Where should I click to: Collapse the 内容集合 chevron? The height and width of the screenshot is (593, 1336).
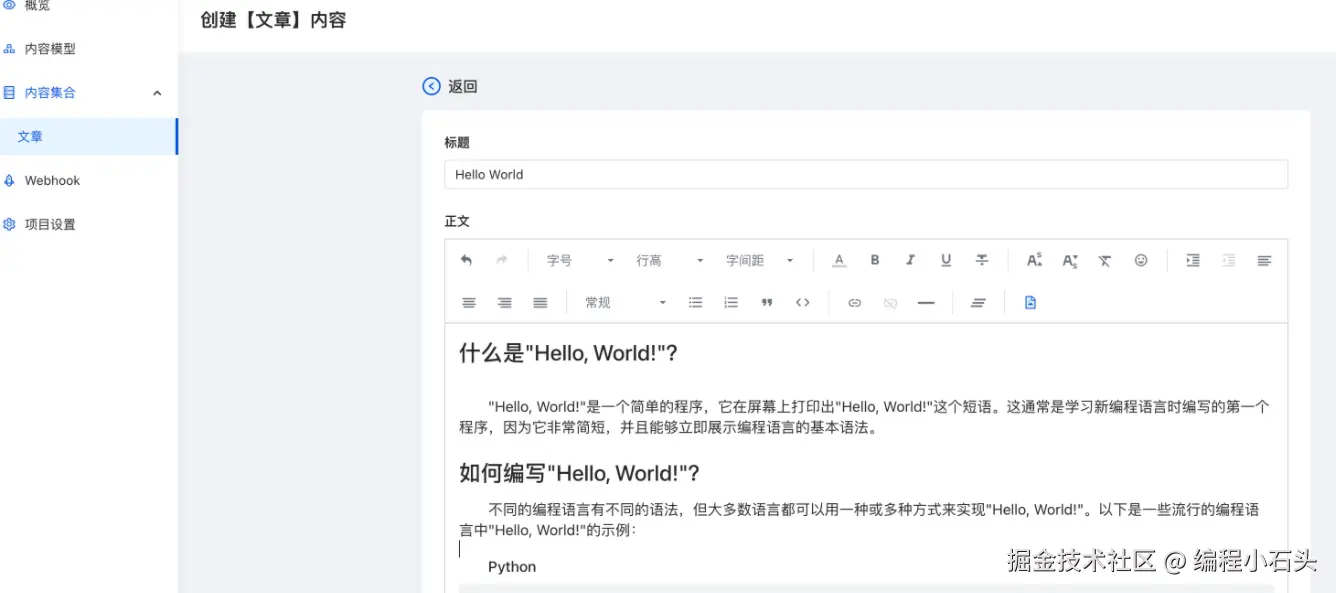pyautogui.click(x=157, y=93)
